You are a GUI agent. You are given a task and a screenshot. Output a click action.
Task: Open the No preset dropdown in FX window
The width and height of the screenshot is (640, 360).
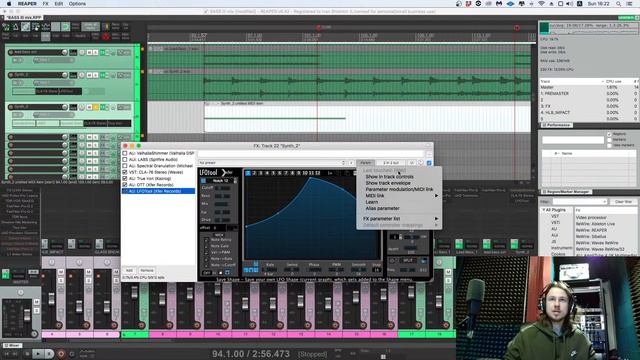tap(272, 162)
